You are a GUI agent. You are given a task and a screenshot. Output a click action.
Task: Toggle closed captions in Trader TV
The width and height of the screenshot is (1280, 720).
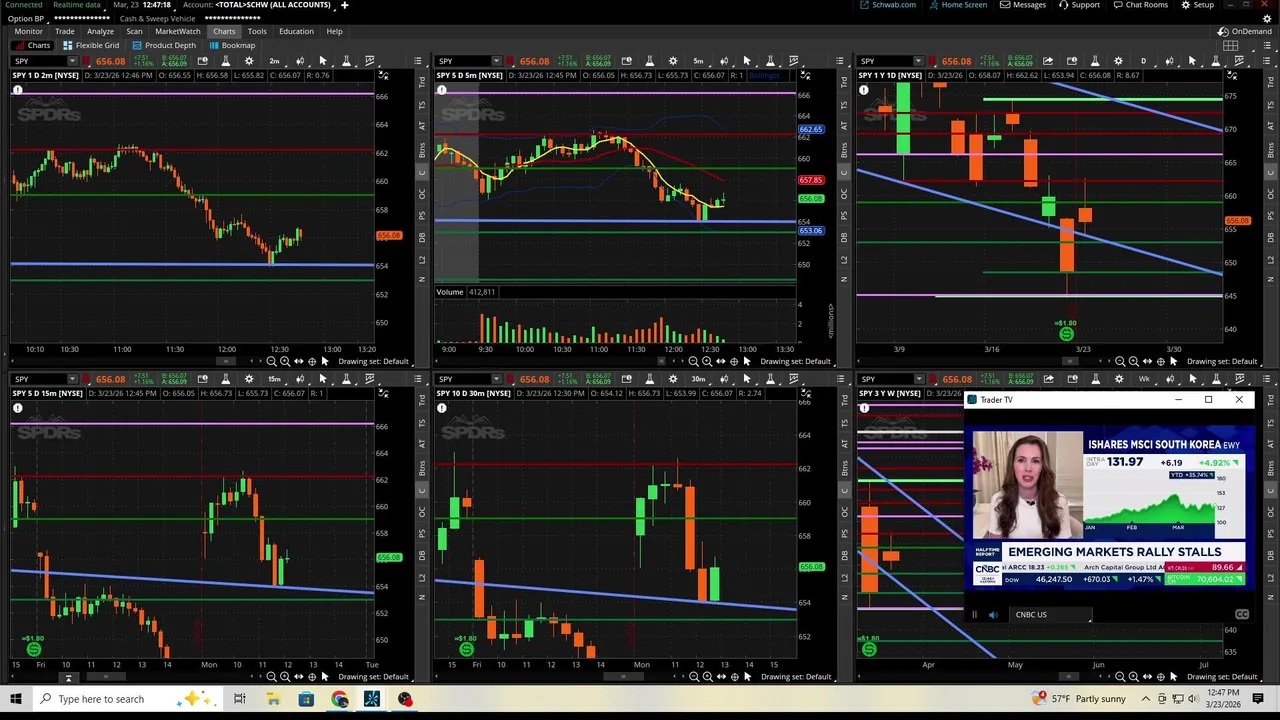click(x=1242, y=615)
